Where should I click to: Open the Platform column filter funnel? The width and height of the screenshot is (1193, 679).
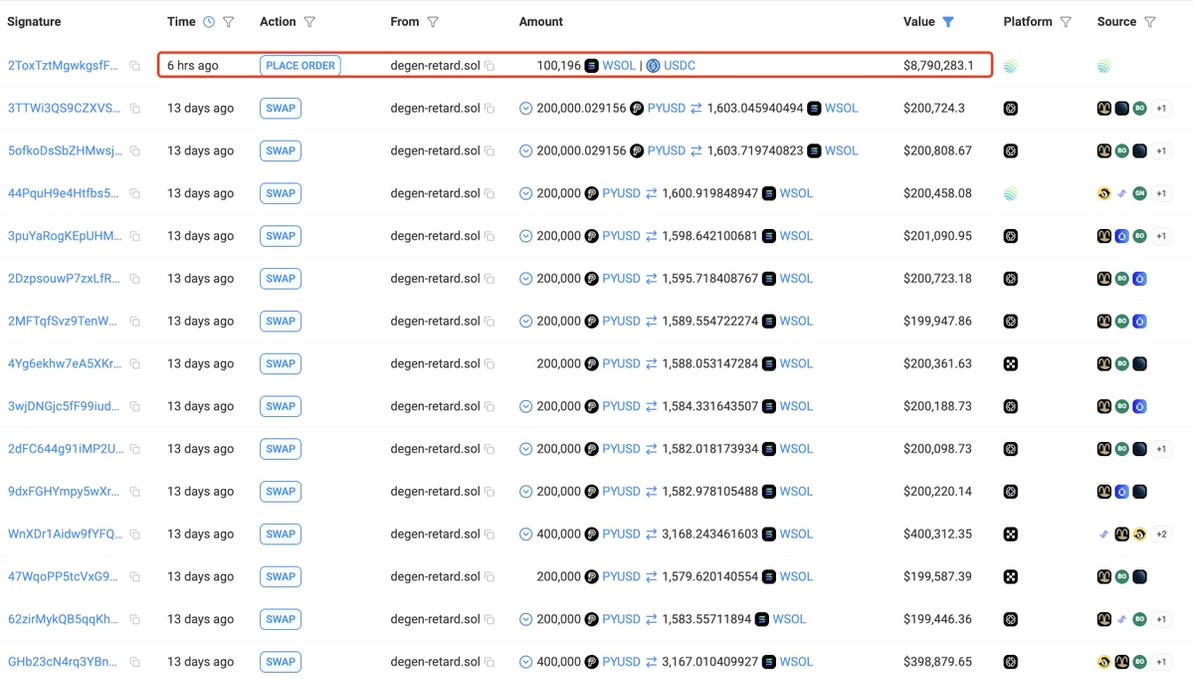tap(1066, 21)
